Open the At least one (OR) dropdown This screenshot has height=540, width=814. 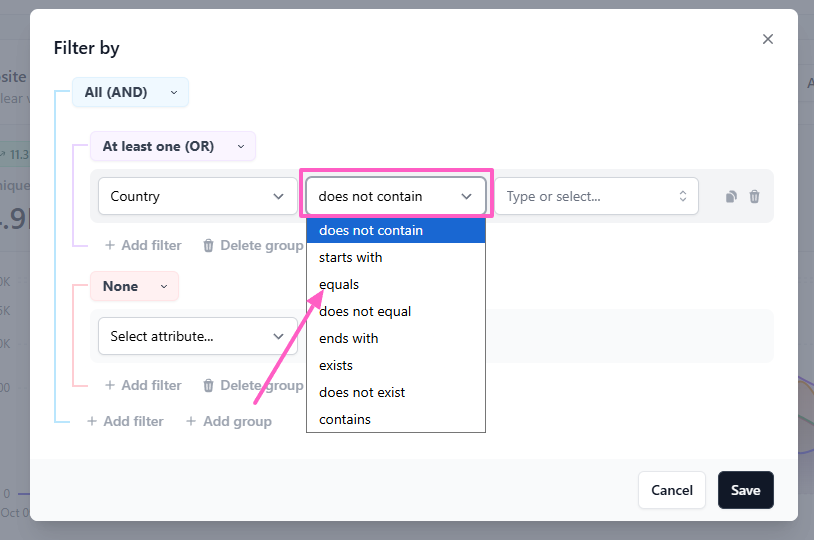coord(172,146)
